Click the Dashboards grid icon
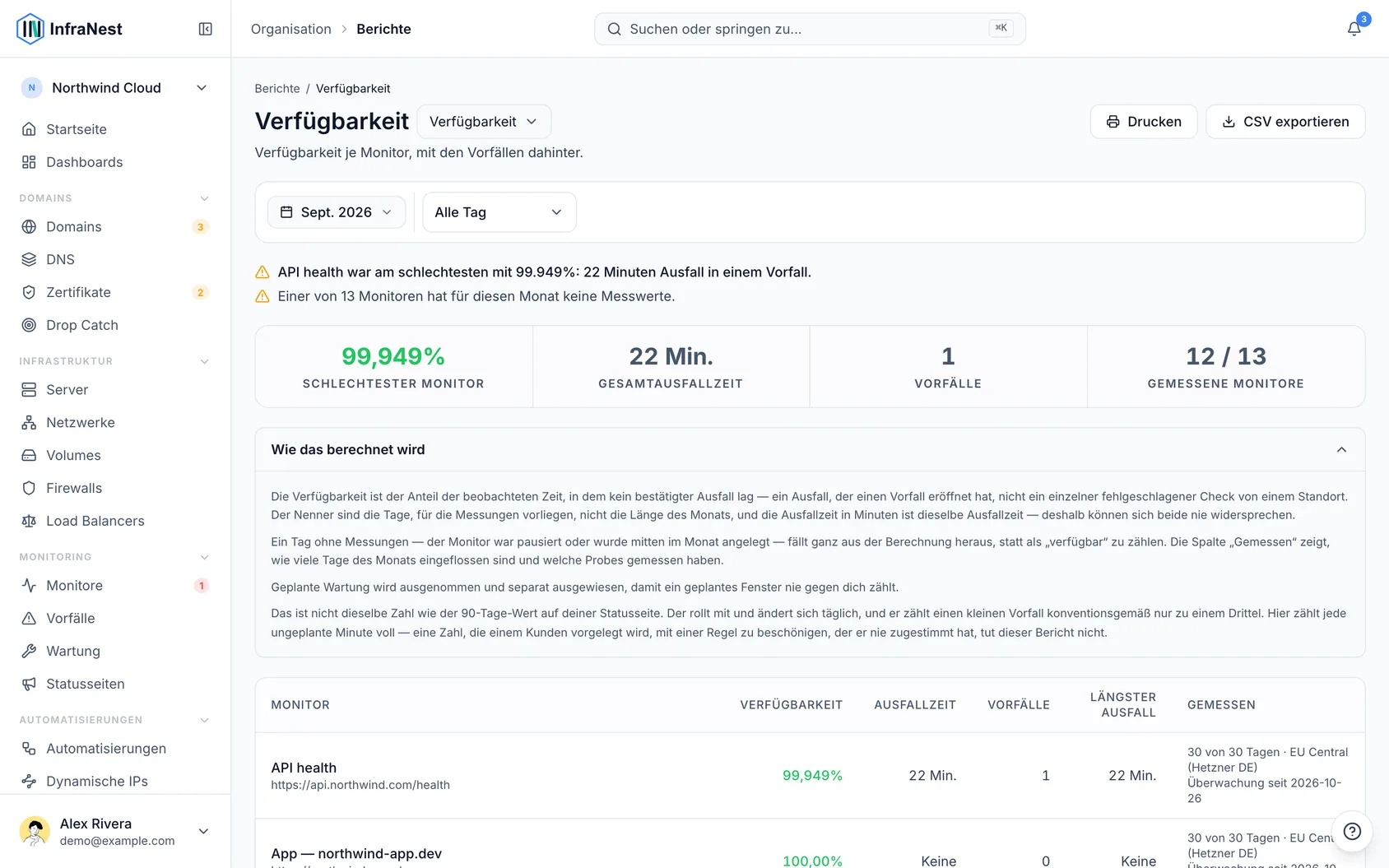This screenshot has height=868, width=1389. pos(29,162)
